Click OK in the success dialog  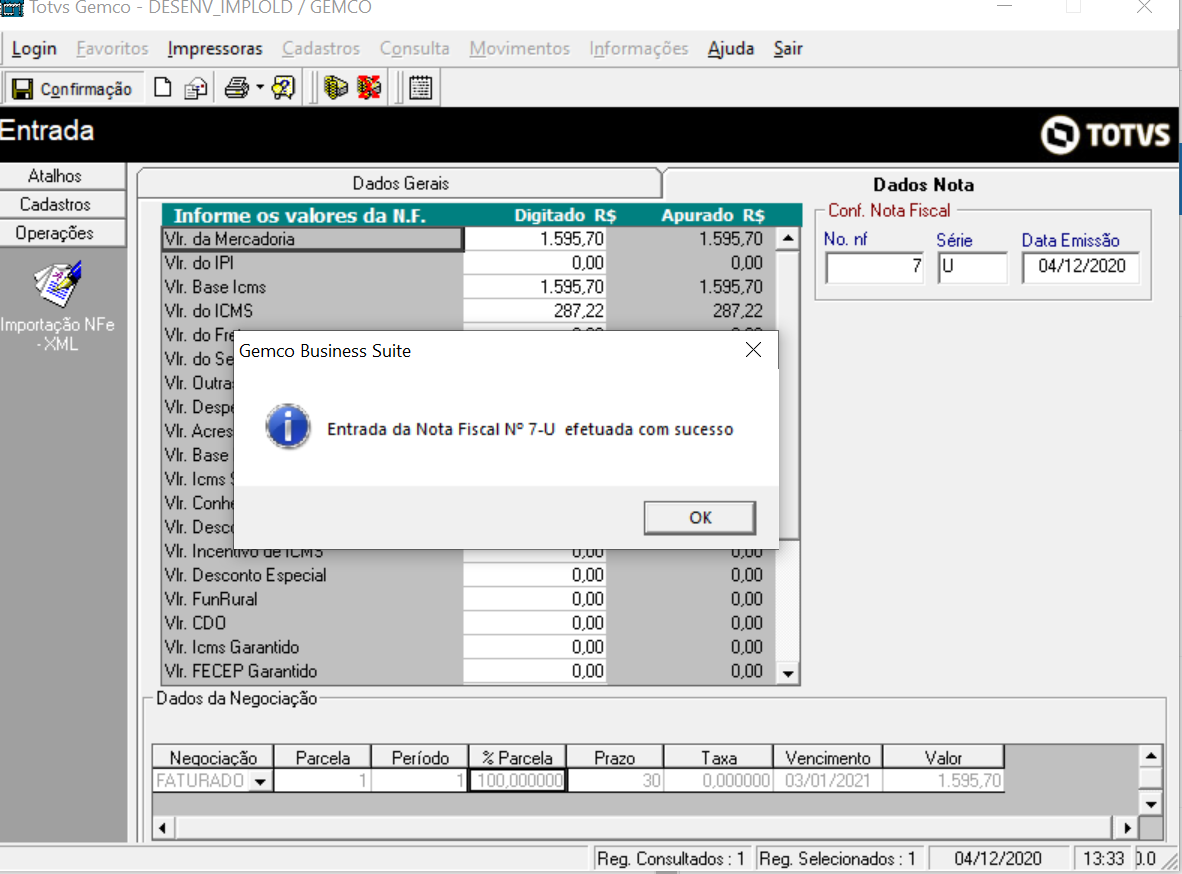pos(700,518)
